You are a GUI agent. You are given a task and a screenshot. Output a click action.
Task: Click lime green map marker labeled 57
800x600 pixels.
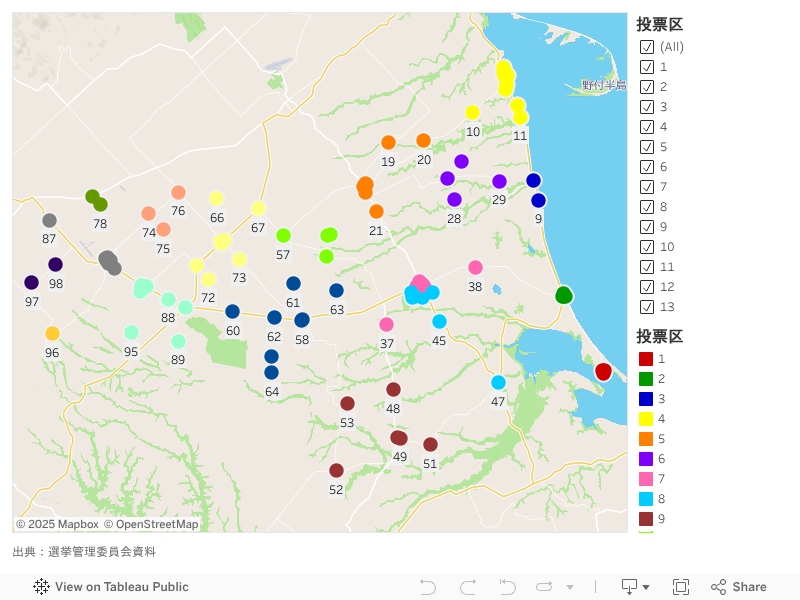click(284, 235)
